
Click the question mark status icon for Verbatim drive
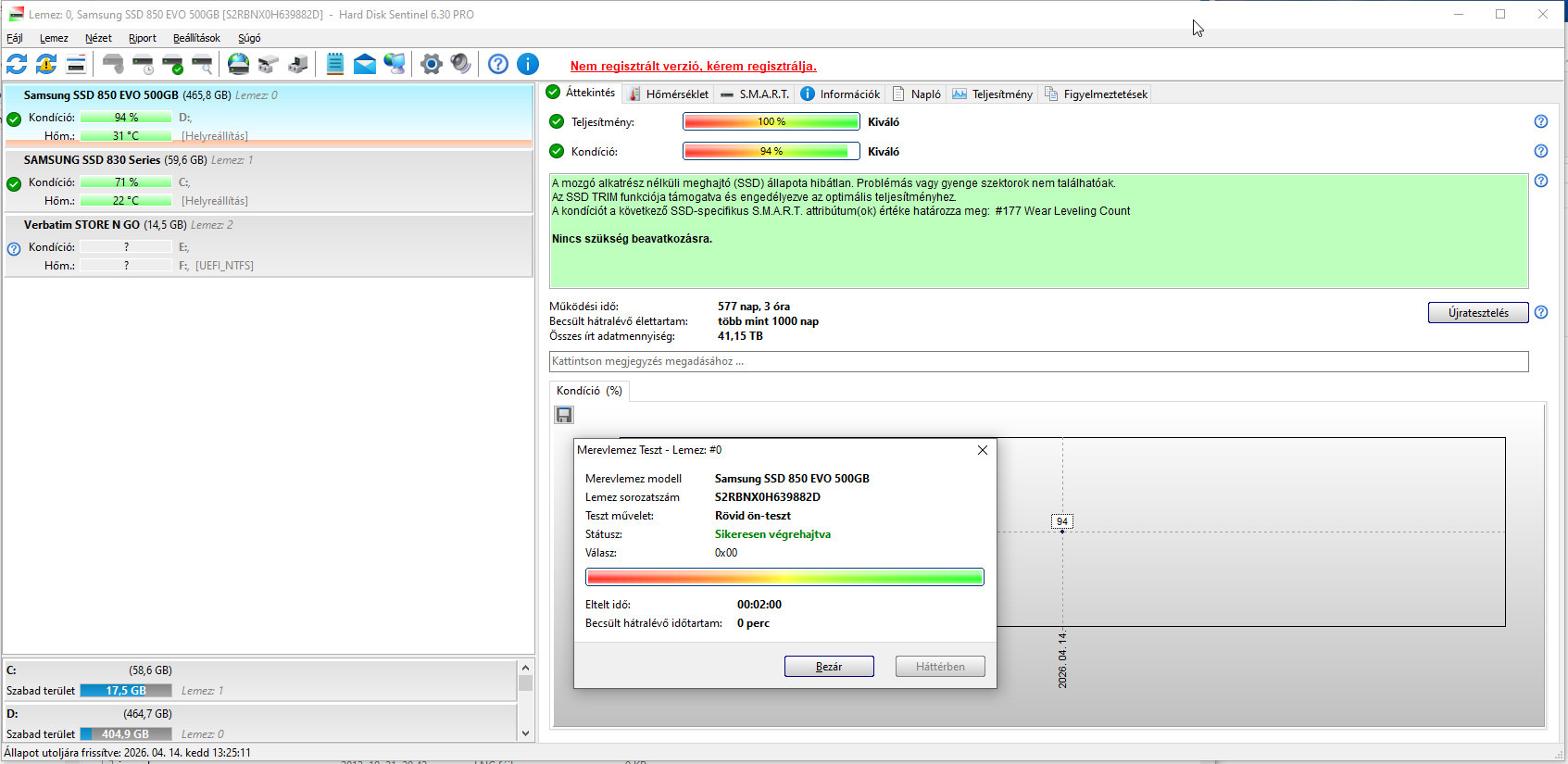pyautogui.click(x=14, y=248)
